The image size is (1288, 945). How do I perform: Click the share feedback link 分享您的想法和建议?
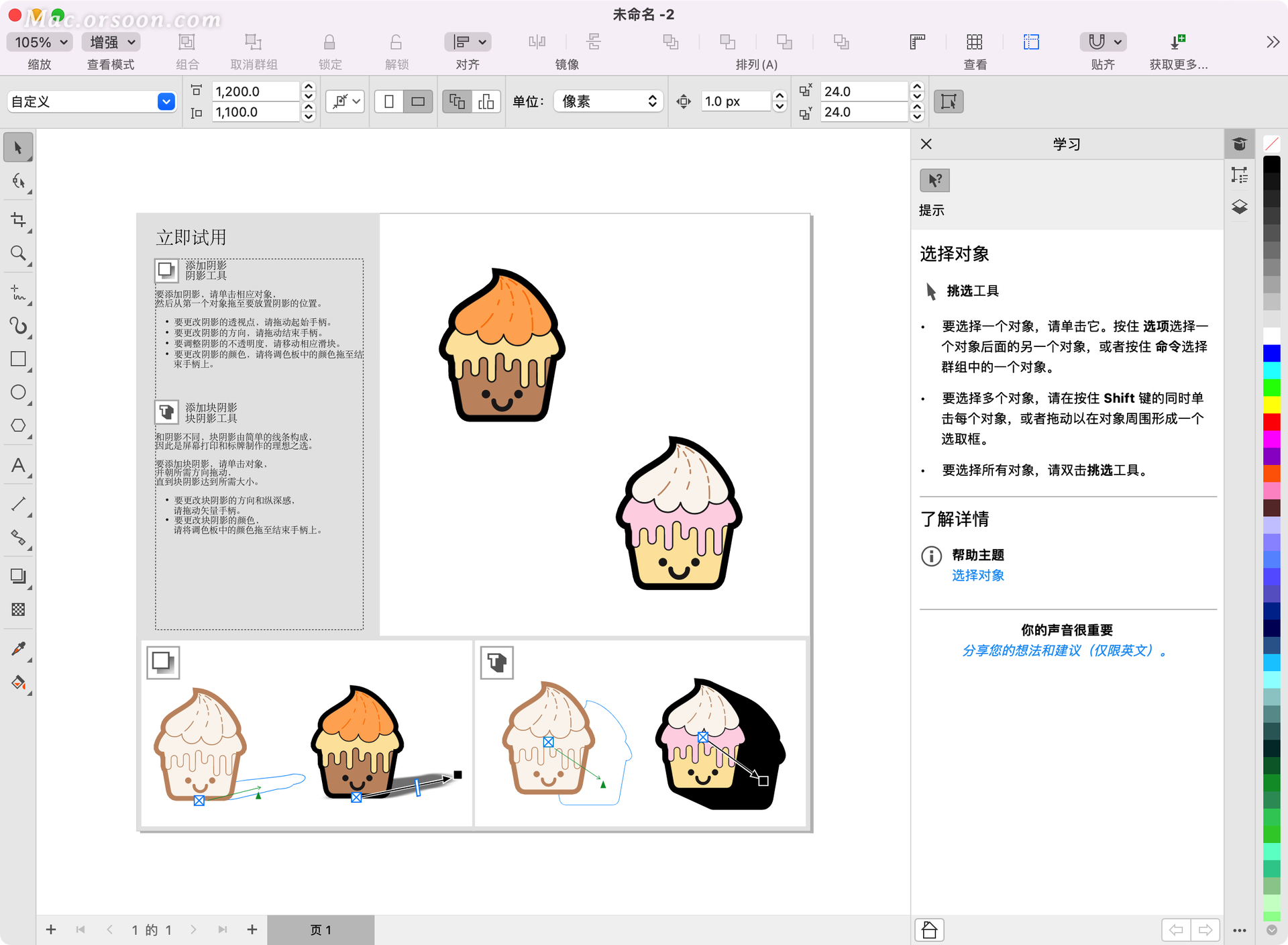pos(1064,650)
